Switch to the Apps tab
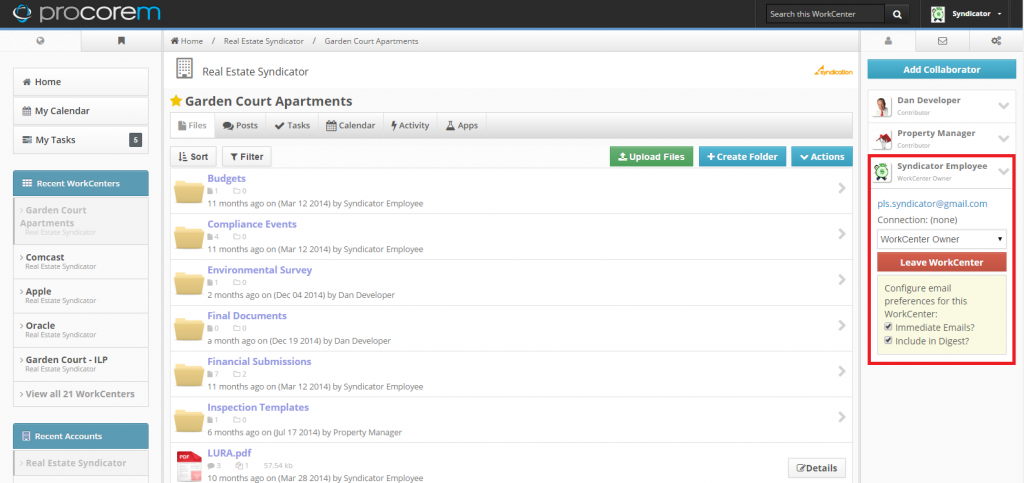 click(x=462, y=125)
